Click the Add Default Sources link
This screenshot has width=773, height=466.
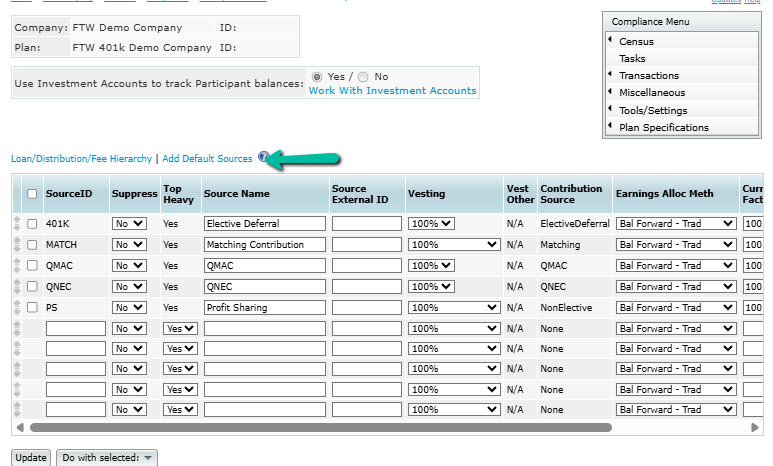click(x=207, y=159)
